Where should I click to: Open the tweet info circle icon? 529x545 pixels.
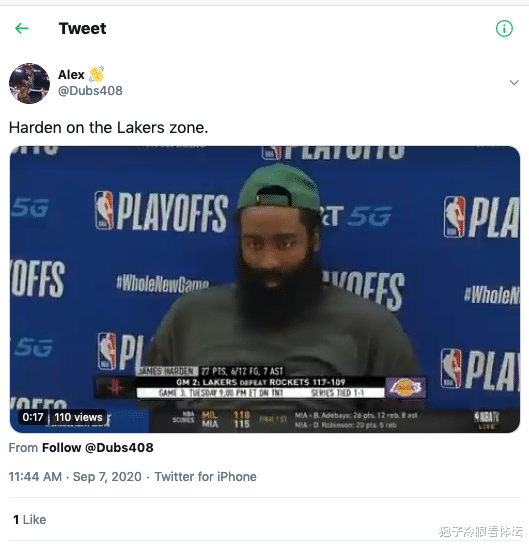pyautogui.click(x=504, y=29)
